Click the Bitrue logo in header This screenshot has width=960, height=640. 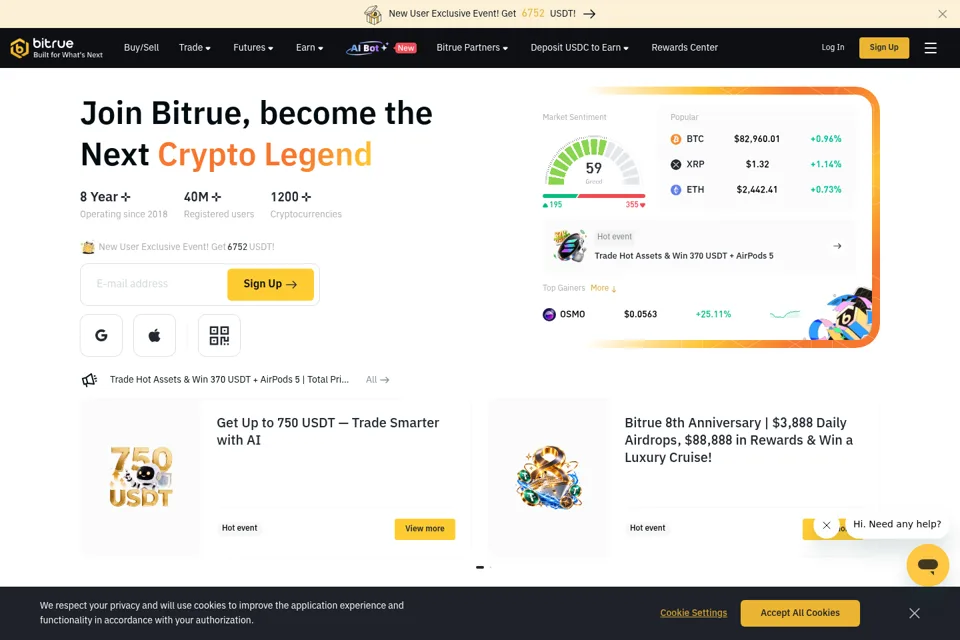[x=56, y=48]
